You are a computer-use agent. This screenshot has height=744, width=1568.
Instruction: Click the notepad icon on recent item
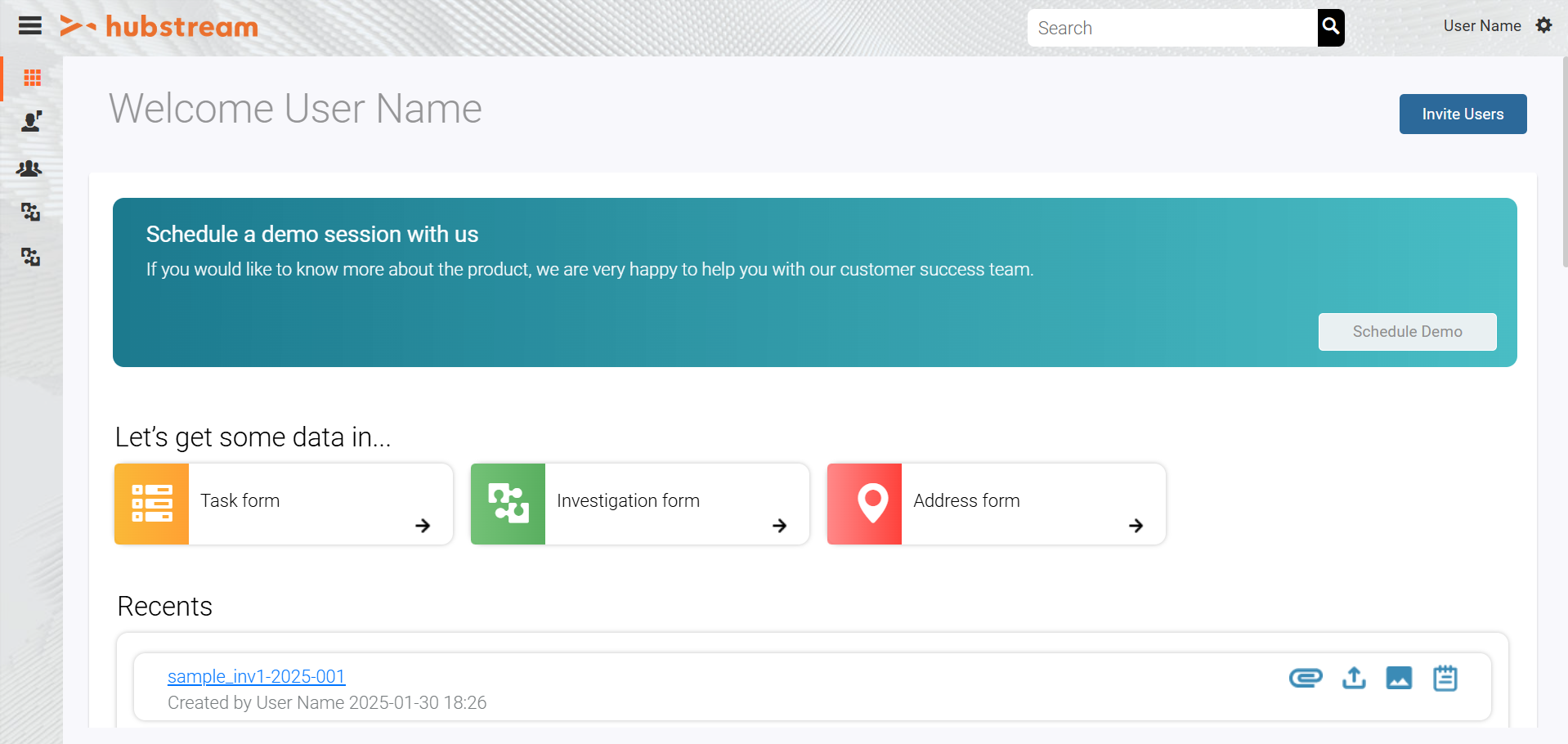[1445, 678]
